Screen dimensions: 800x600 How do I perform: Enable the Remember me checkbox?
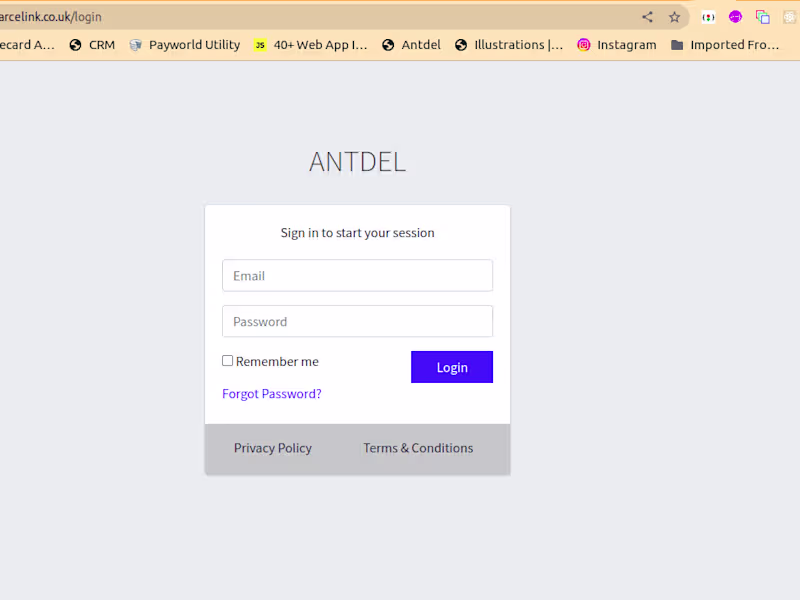[x=228, y=361]
